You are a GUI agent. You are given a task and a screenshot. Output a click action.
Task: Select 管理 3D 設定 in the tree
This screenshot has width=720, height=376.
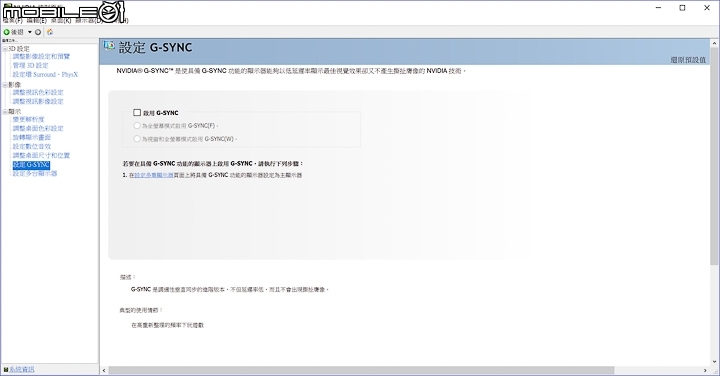pyautogui.click(x=30, y=66)
